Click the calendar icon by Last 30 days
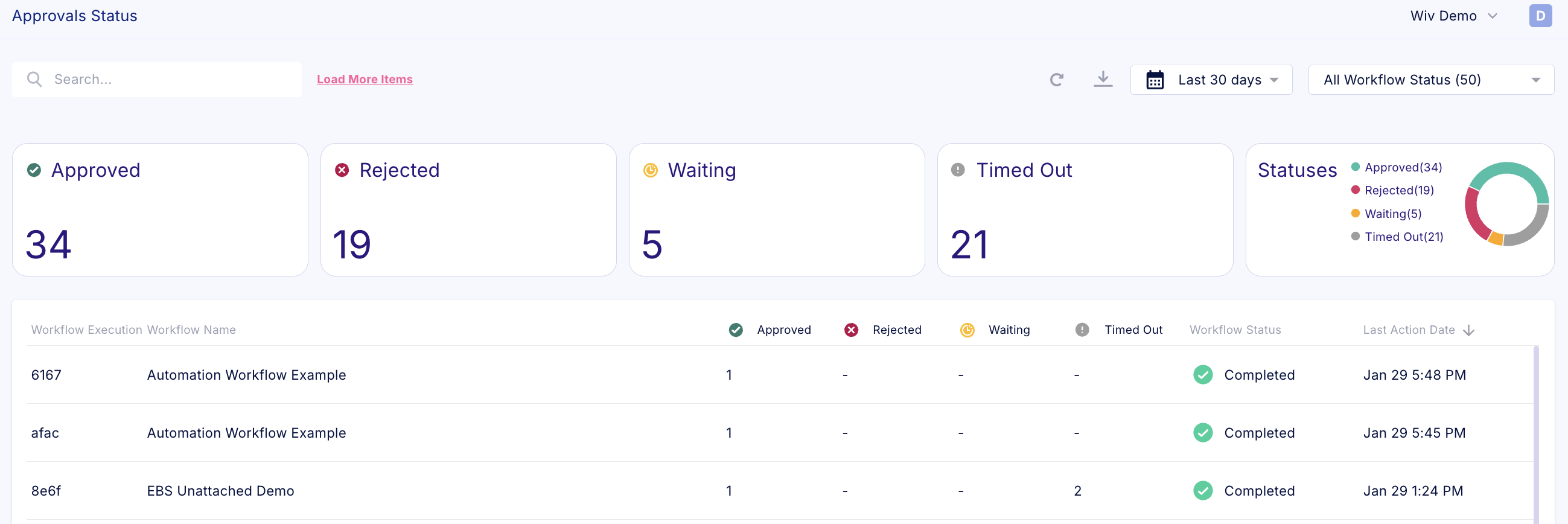The height and width of the screenshot is (524, 1568). point(1155,80)
